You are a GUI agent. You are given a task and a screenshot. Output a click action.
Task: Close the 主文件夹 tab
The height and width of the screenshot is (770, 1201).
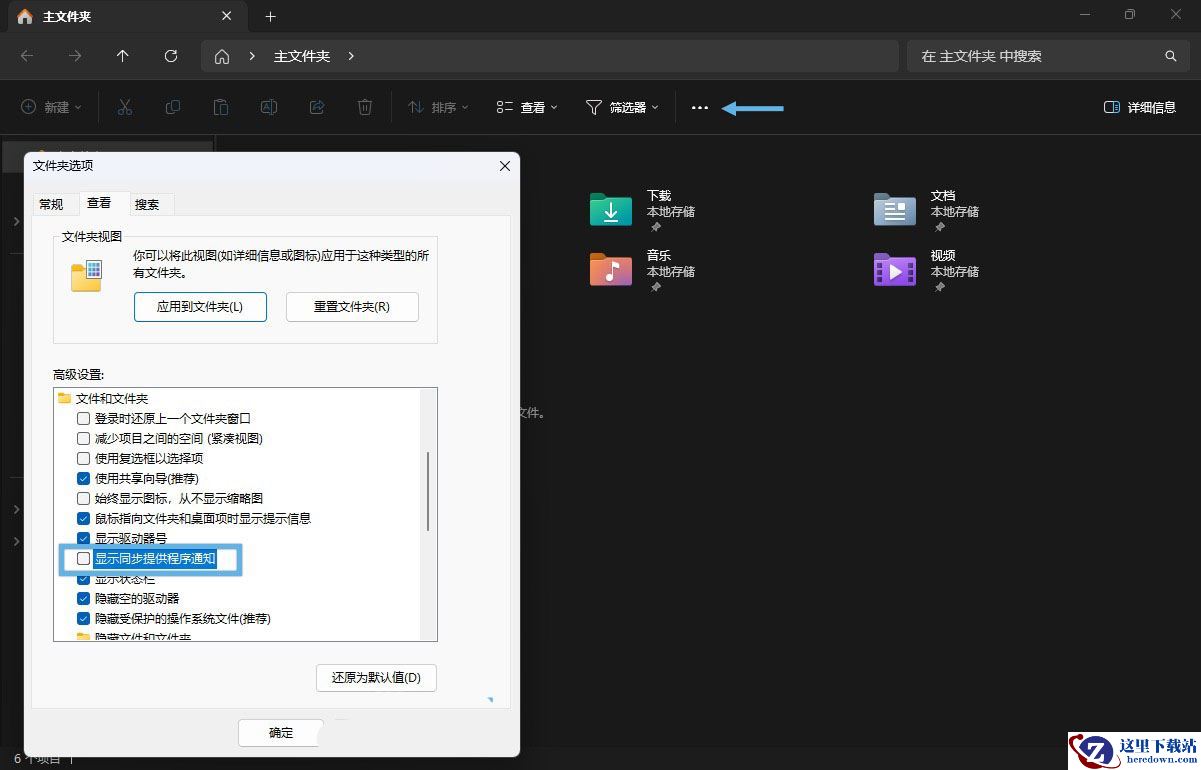227,16
